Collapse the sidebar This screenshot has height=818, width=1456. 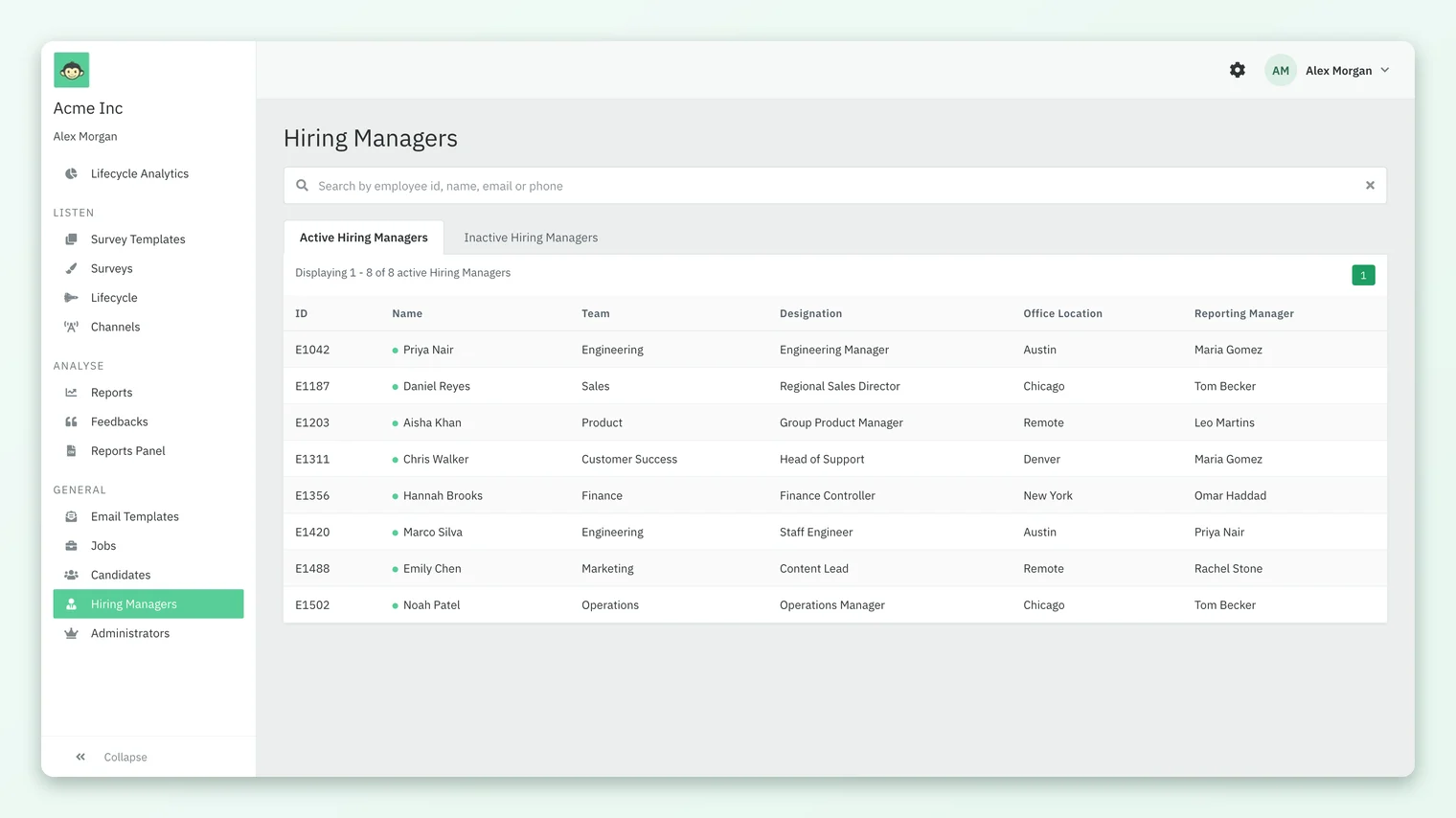click(x=111, y=757)
